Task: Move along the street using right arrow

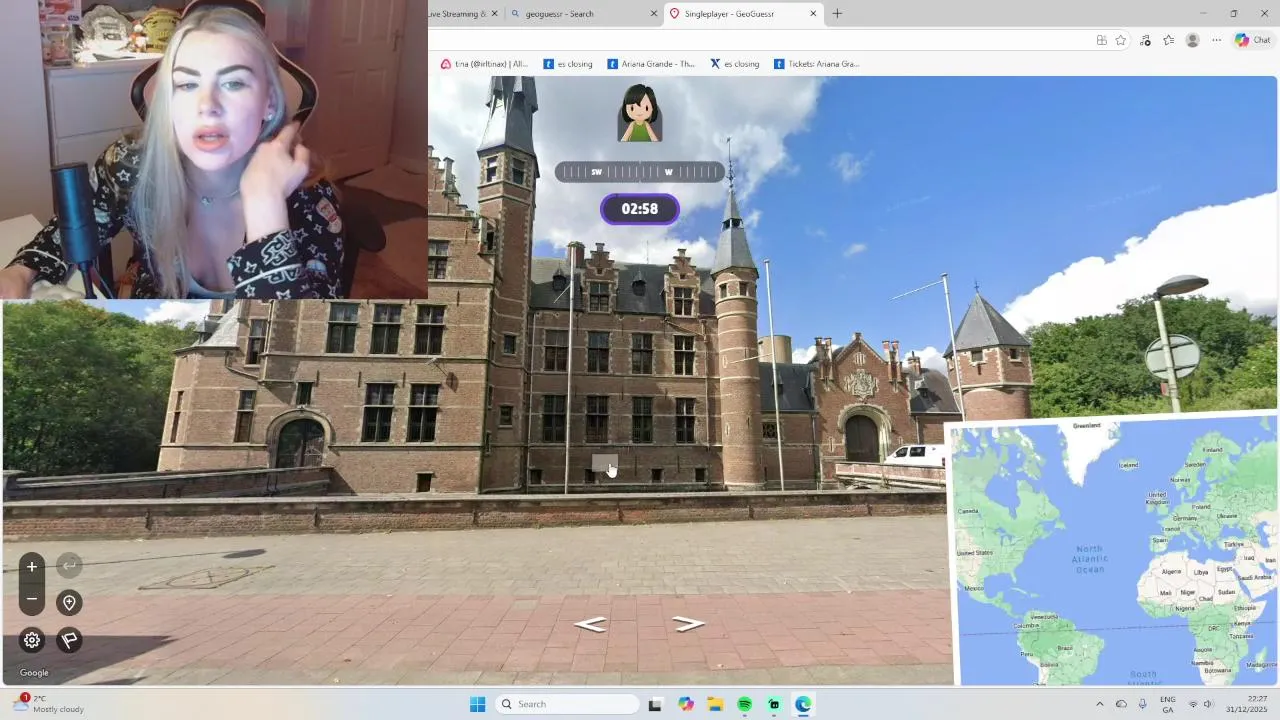Action: [x=688, y=624]
